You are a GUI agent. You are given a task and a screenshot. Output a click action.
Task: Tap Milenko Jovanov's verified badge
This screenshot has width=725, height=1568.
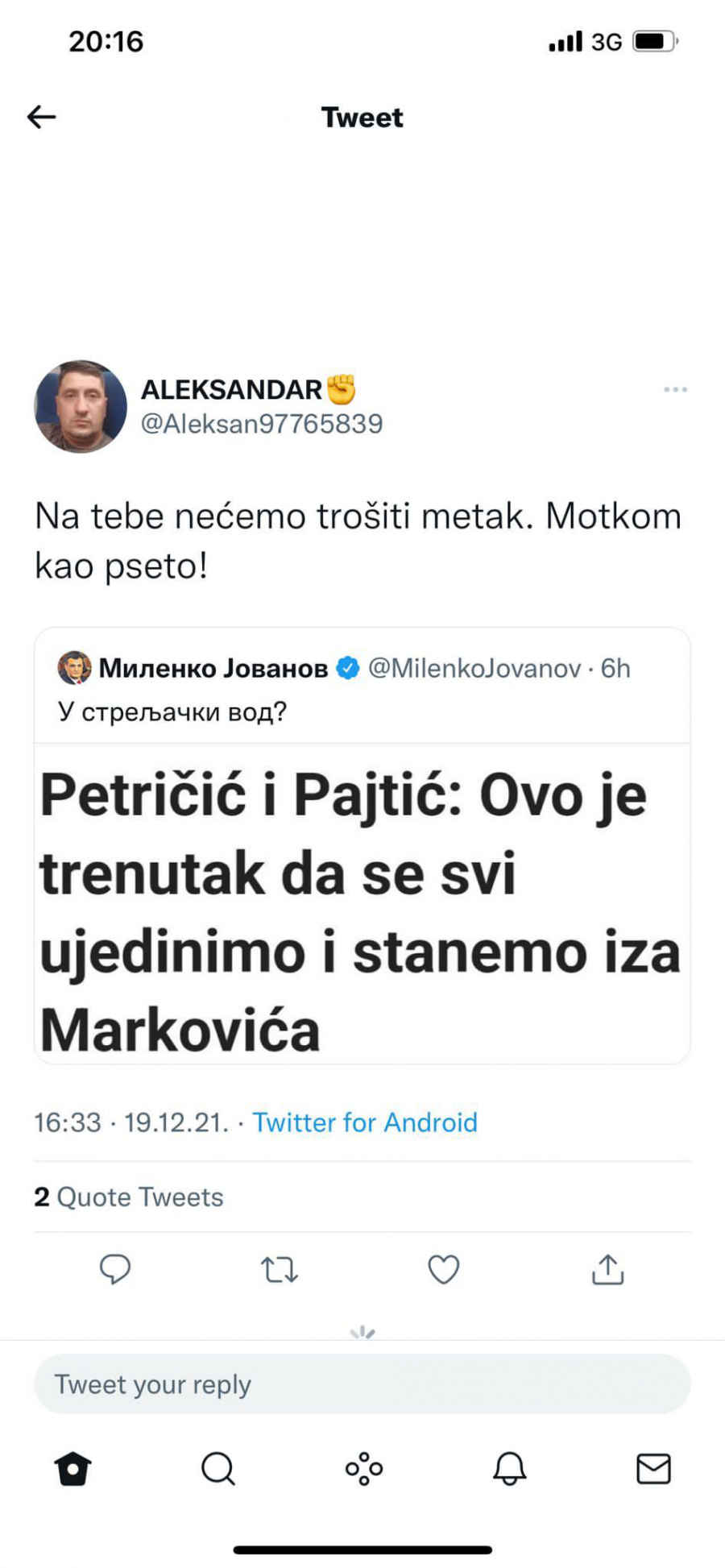tap(346, 666)
